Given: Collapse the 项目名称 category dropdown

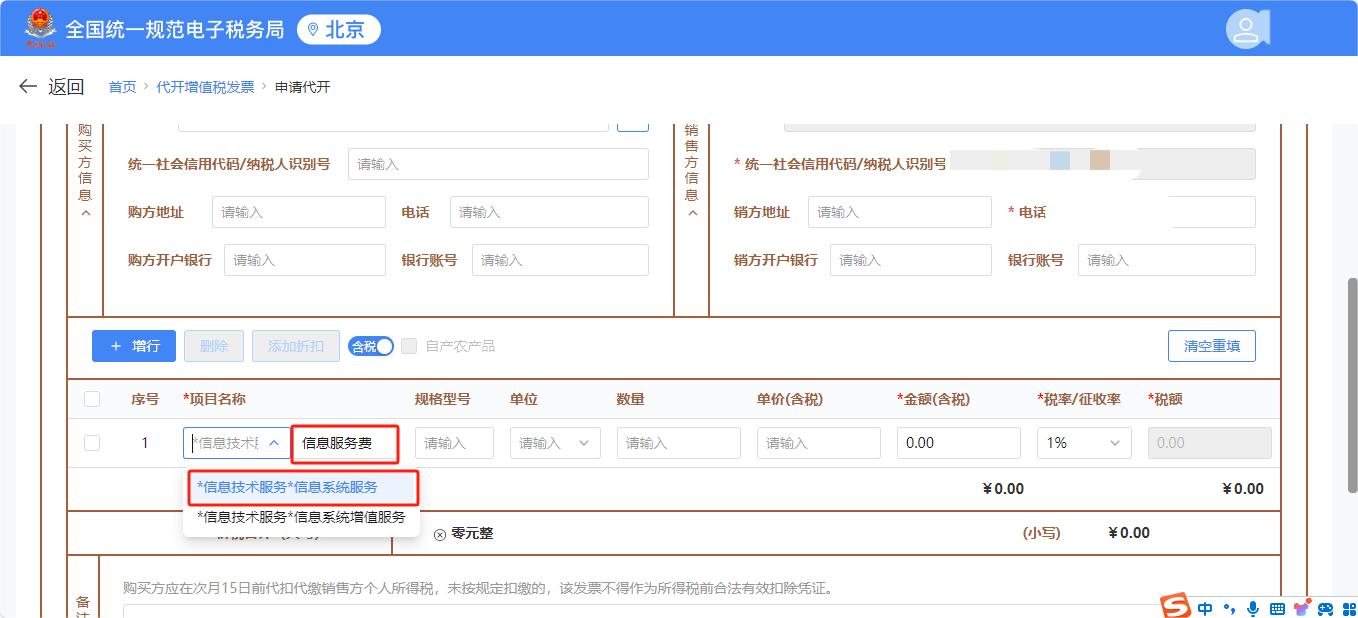Looking at the screenshot, I should [273, 443].
